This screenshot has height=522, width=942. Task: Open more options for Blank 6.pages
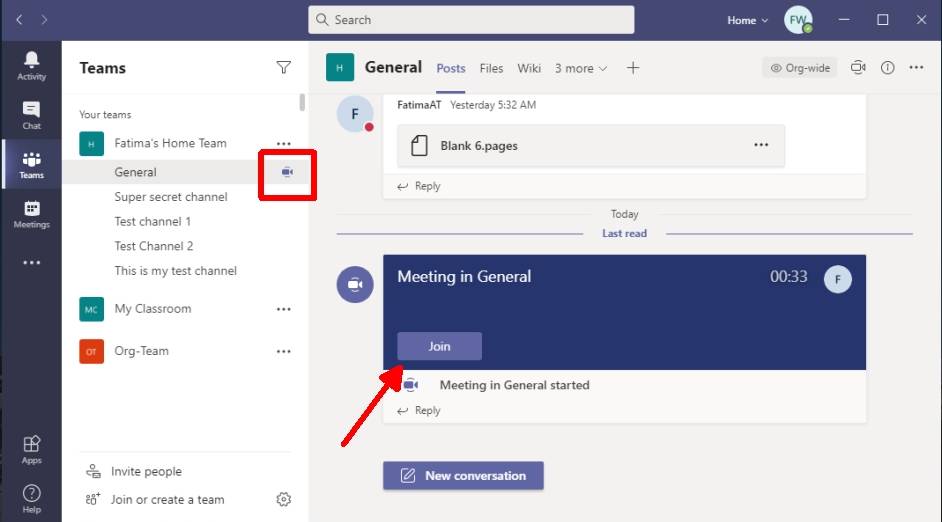point(761,145)
